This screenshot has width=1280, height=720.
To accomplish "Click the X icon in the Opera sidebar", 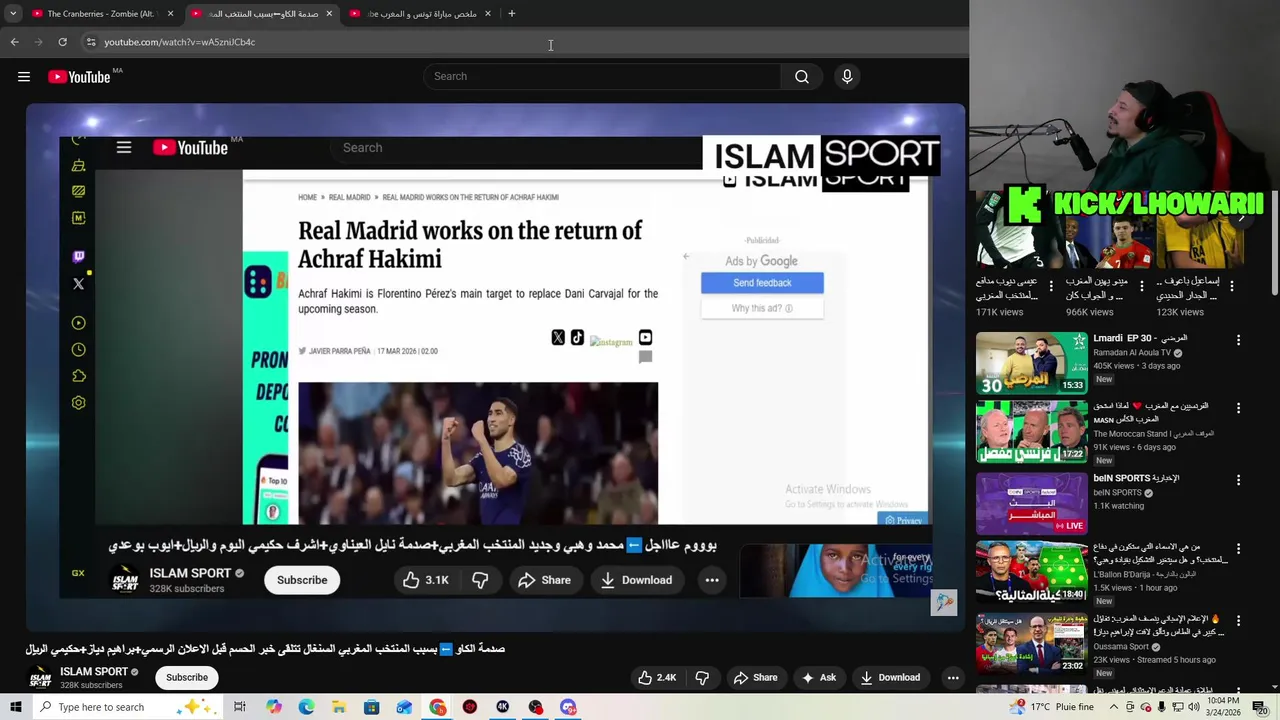I will [x=78, y=284].
